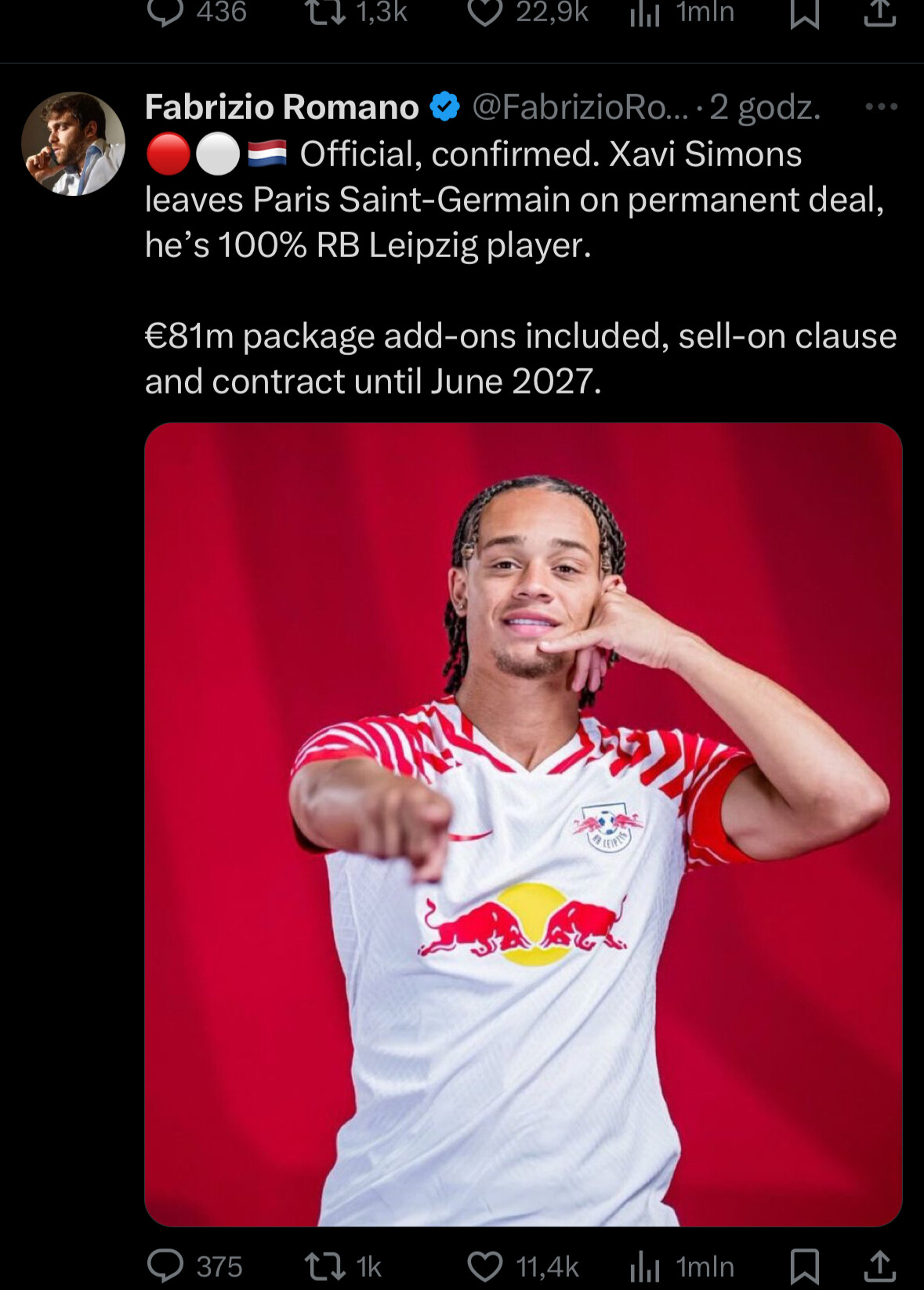Retweet the previous tweet with 1,3k retweets

(x=356, y=12)
